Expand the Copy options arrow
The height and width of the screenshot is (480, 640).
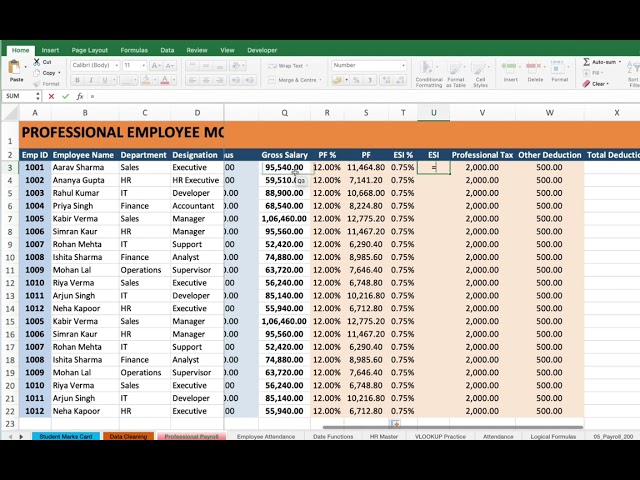click(x=59, y=73)
